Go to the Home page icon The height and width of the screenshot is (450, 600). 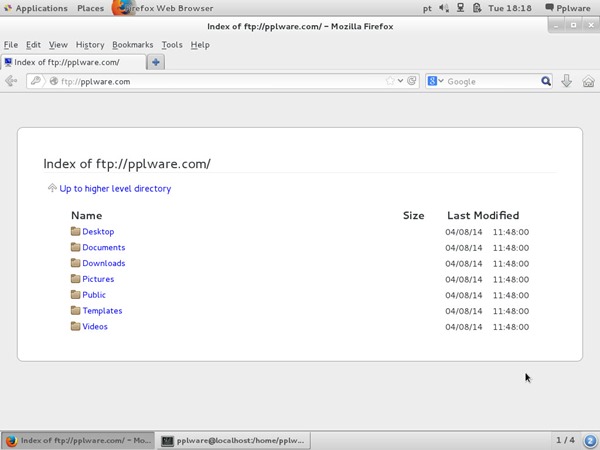click(x=588, y=81)
